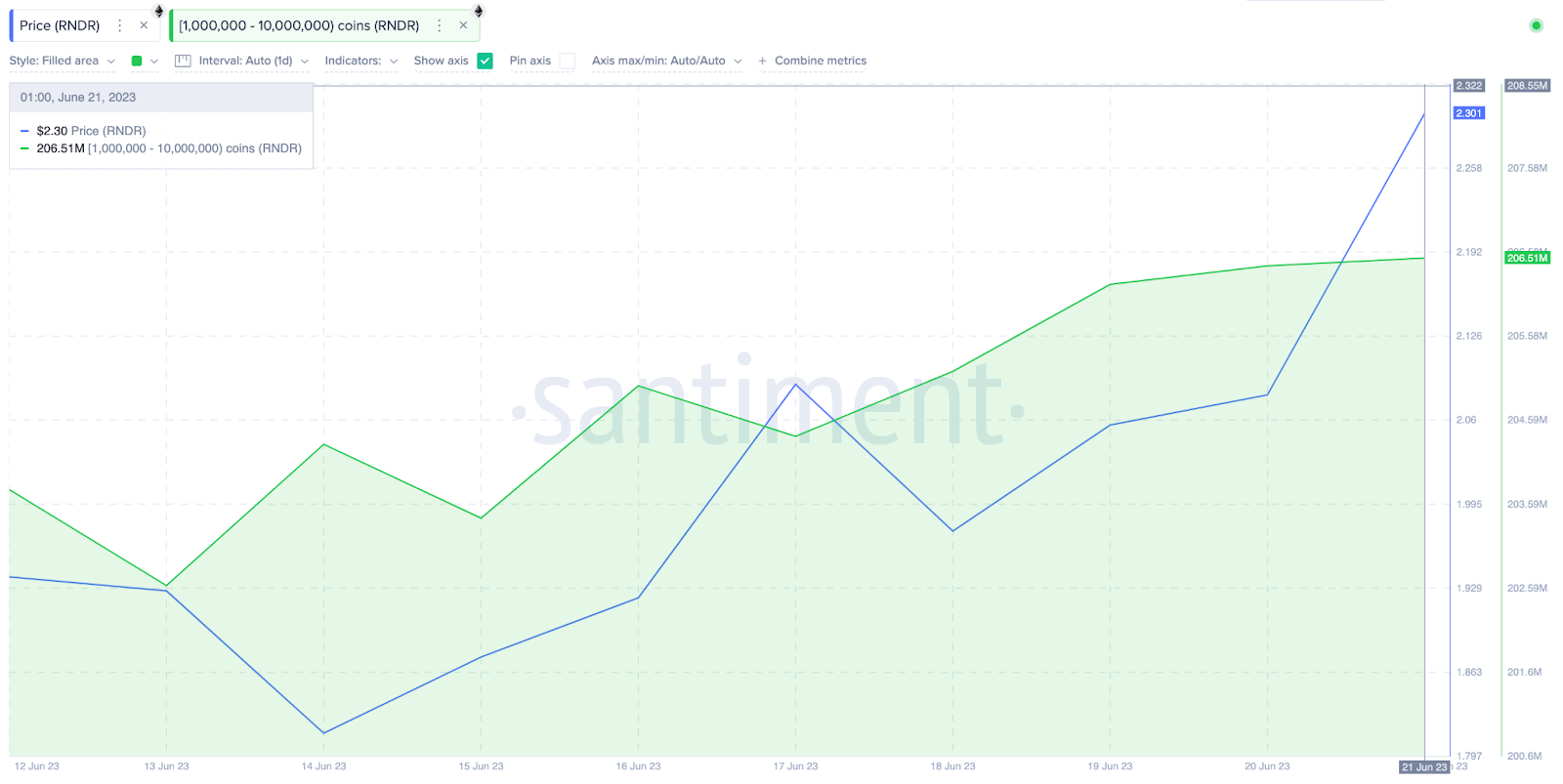
Task: Open Axis max/min Auto/Auto dropdown
Action: tap(667, 61)
